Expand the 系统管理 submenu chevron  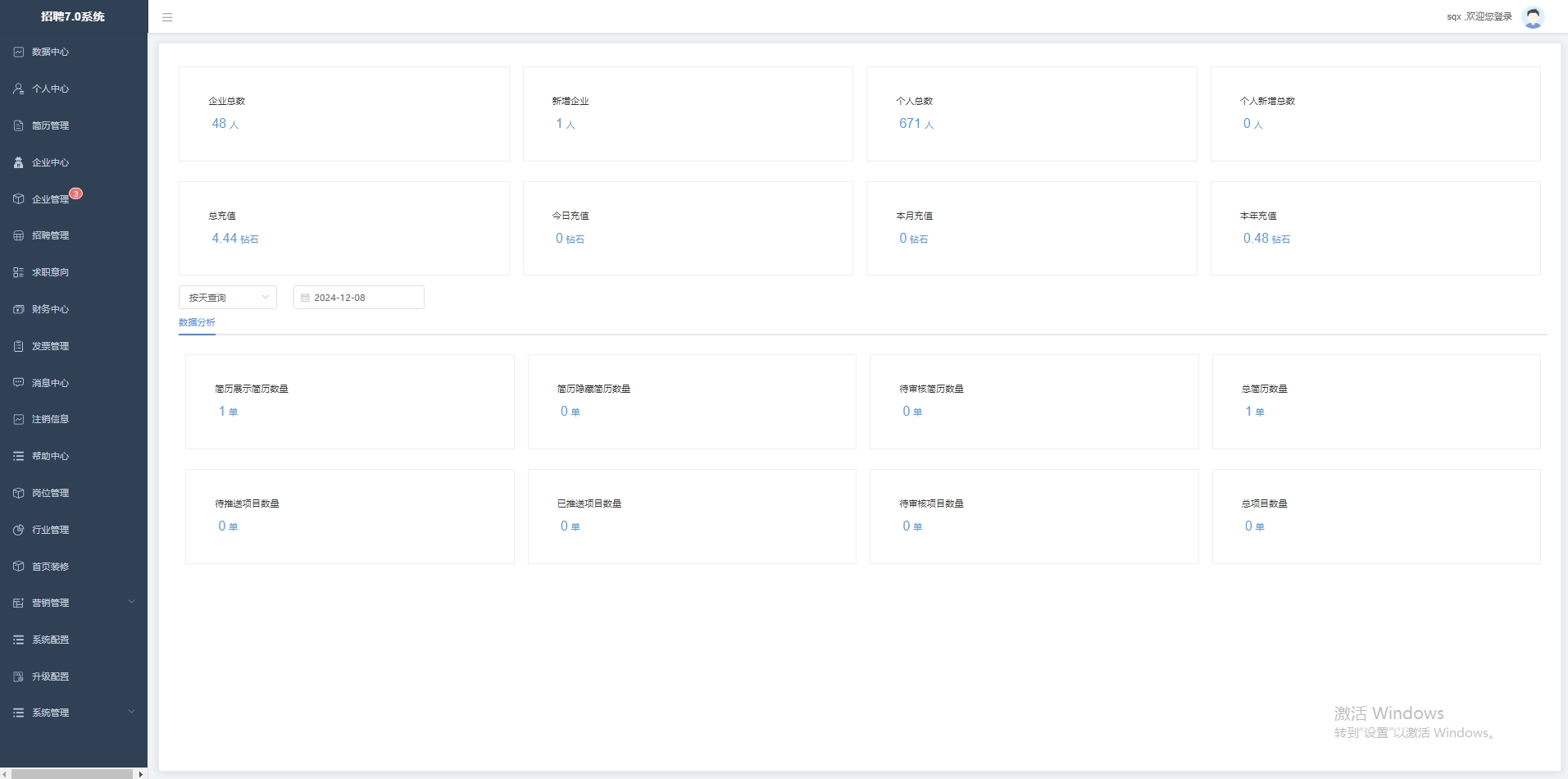131,712
